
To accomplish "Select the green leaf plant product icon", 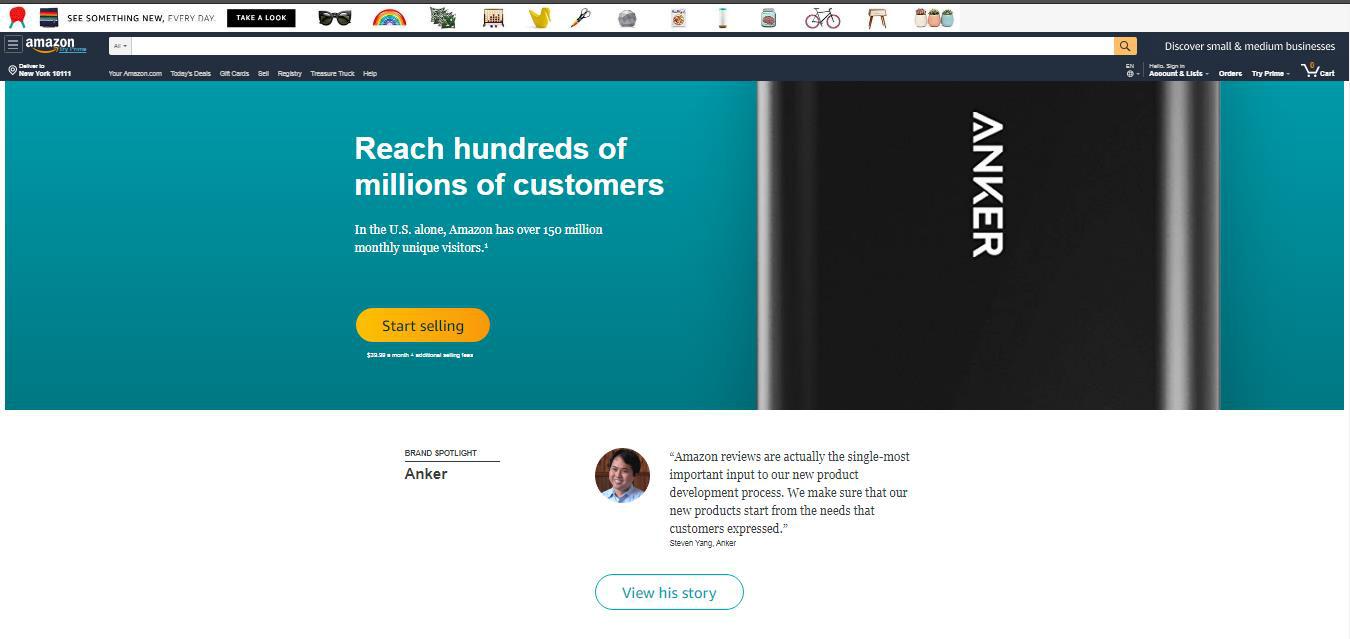I will click(442, 17).
